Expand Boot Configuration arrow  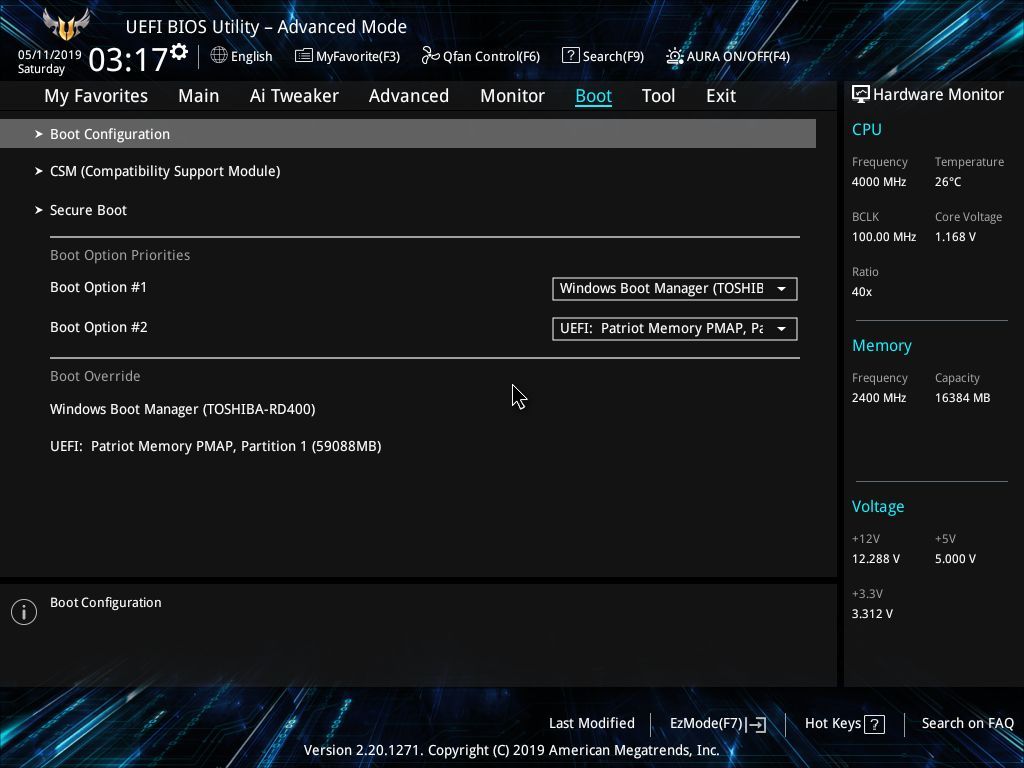pyautogui.click(x=39, y=134)
